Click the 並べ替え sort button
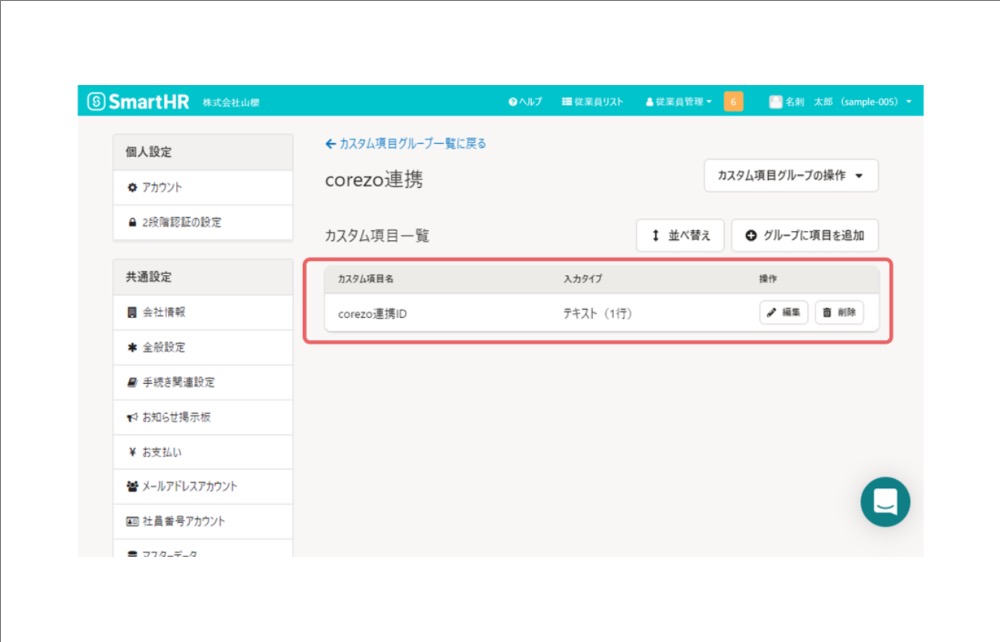 coord(680,235)
